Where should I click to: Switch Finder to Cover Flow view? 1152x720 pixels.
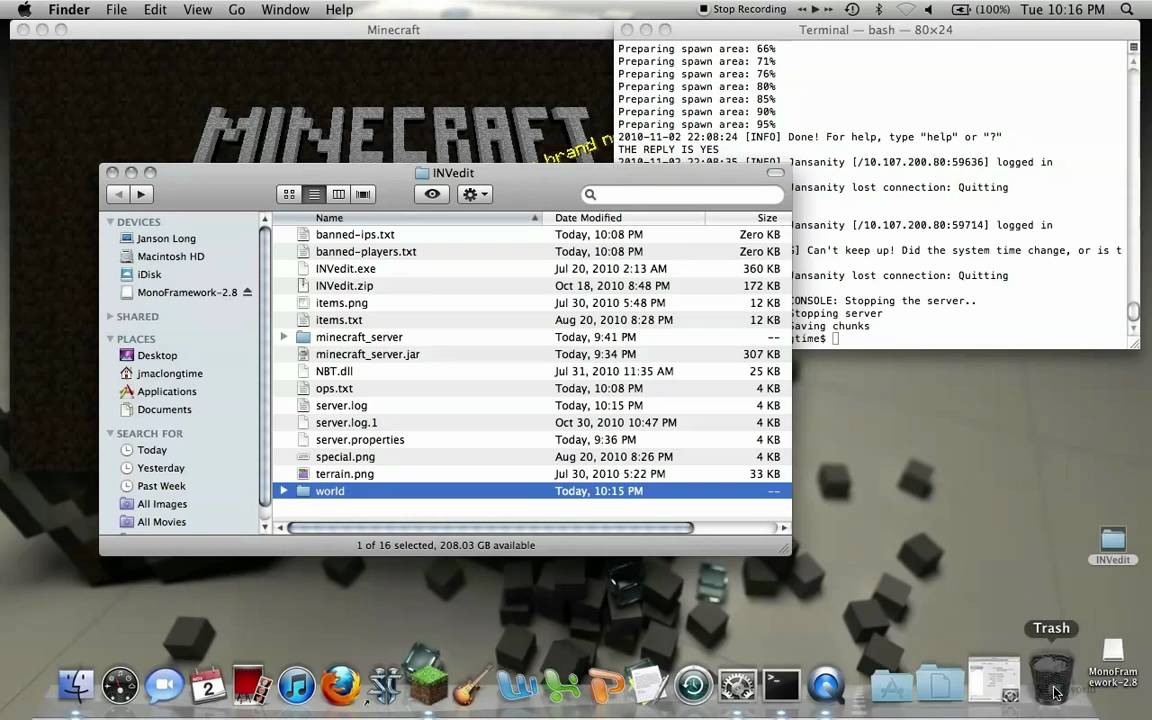click(x=363, y=195)
